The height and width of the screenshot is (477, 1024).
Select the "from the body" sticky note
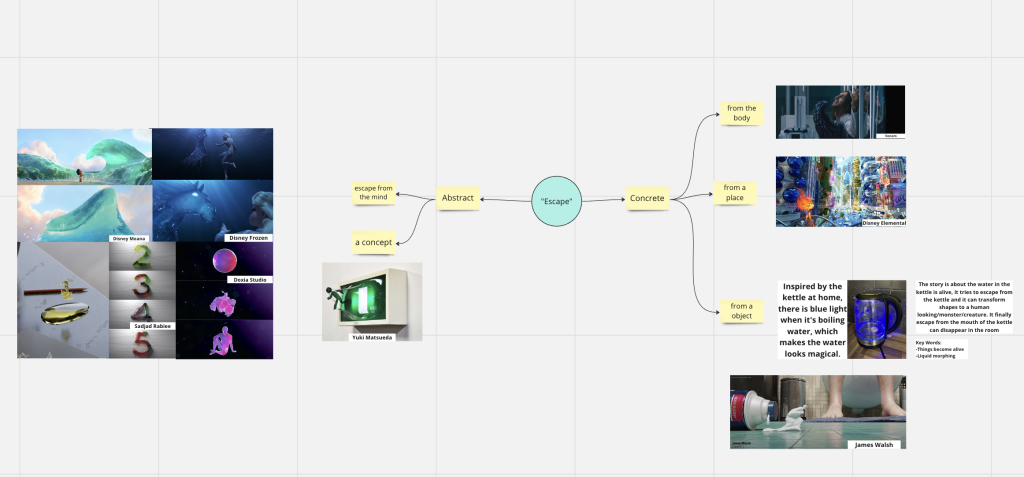[742, 113]
